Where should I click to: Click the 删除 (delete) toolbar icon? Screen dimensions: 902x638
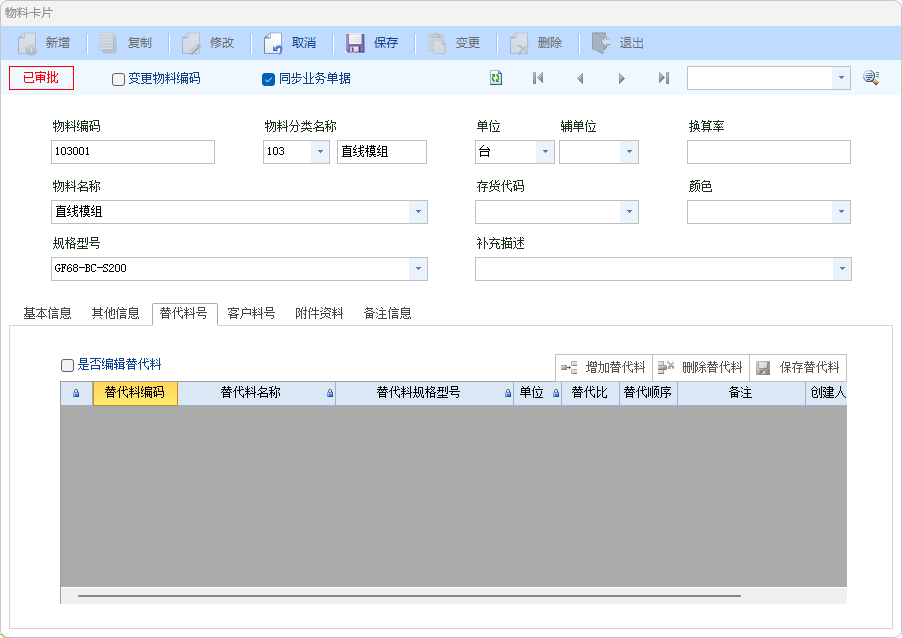(x=519, y=43)
